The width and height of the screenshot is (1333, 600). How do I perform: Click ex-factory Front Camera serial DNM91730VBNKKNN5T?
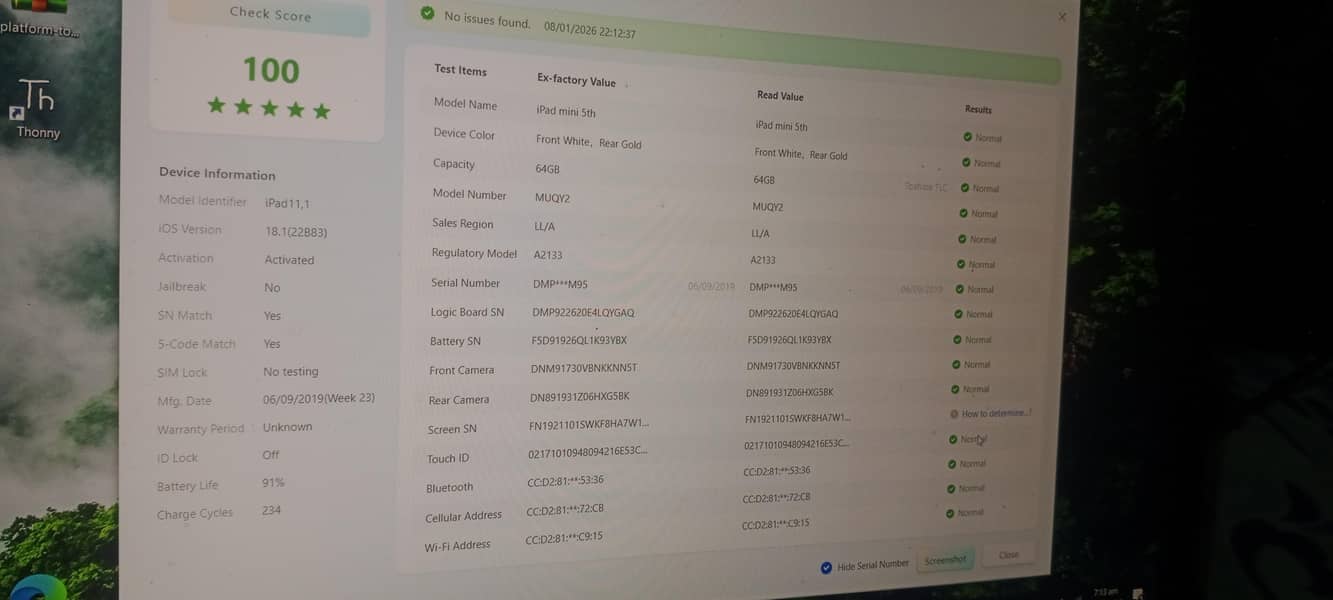click(583, 368)
